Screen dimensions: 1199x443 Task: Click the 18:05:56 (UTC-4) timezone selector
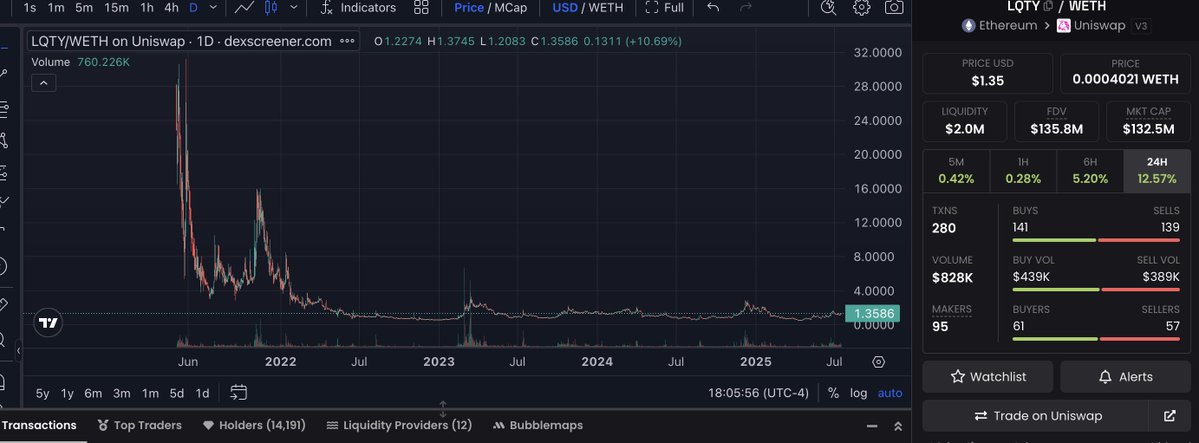click(x=758, y=393)
